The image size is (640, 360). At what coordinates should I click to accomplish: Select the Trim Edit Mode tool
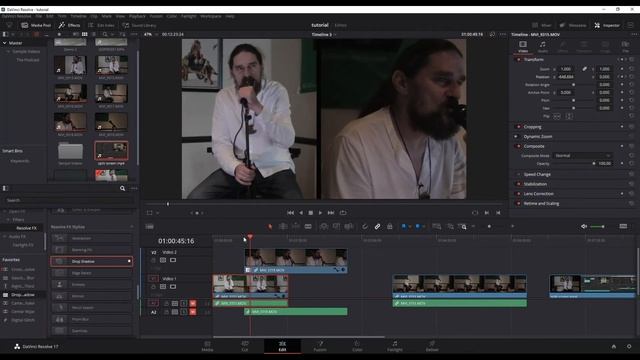coord(282,227)
